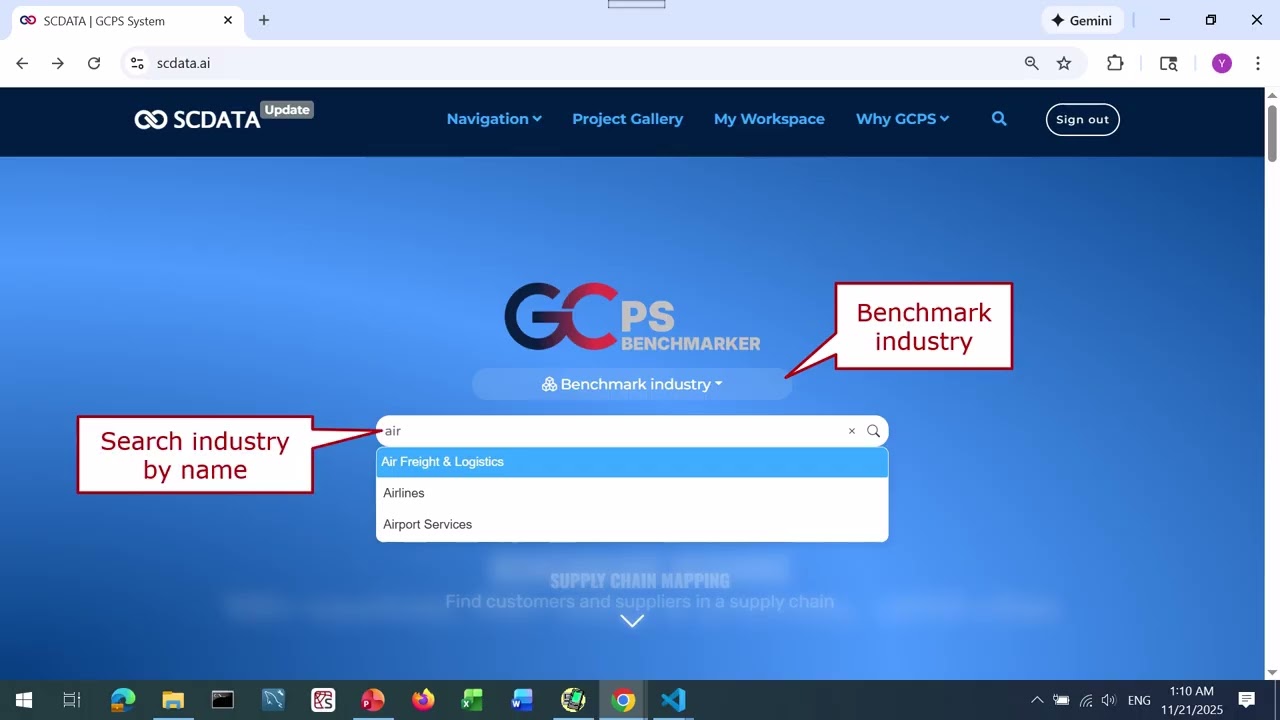The width and height of the screenshot is (1280, 720).
Task: Open the network icon in system tray
Action: click(1085, 700)
